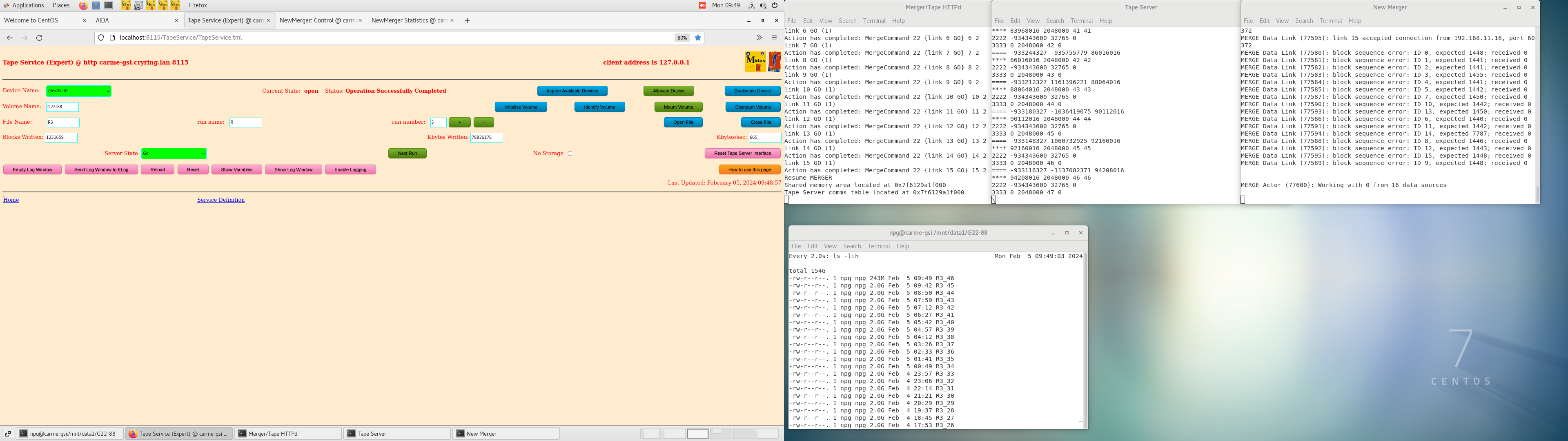Open the Server State dropdown
Image resolution: width=1568 pixels, height=441 pixels.
tap(174, 154)
